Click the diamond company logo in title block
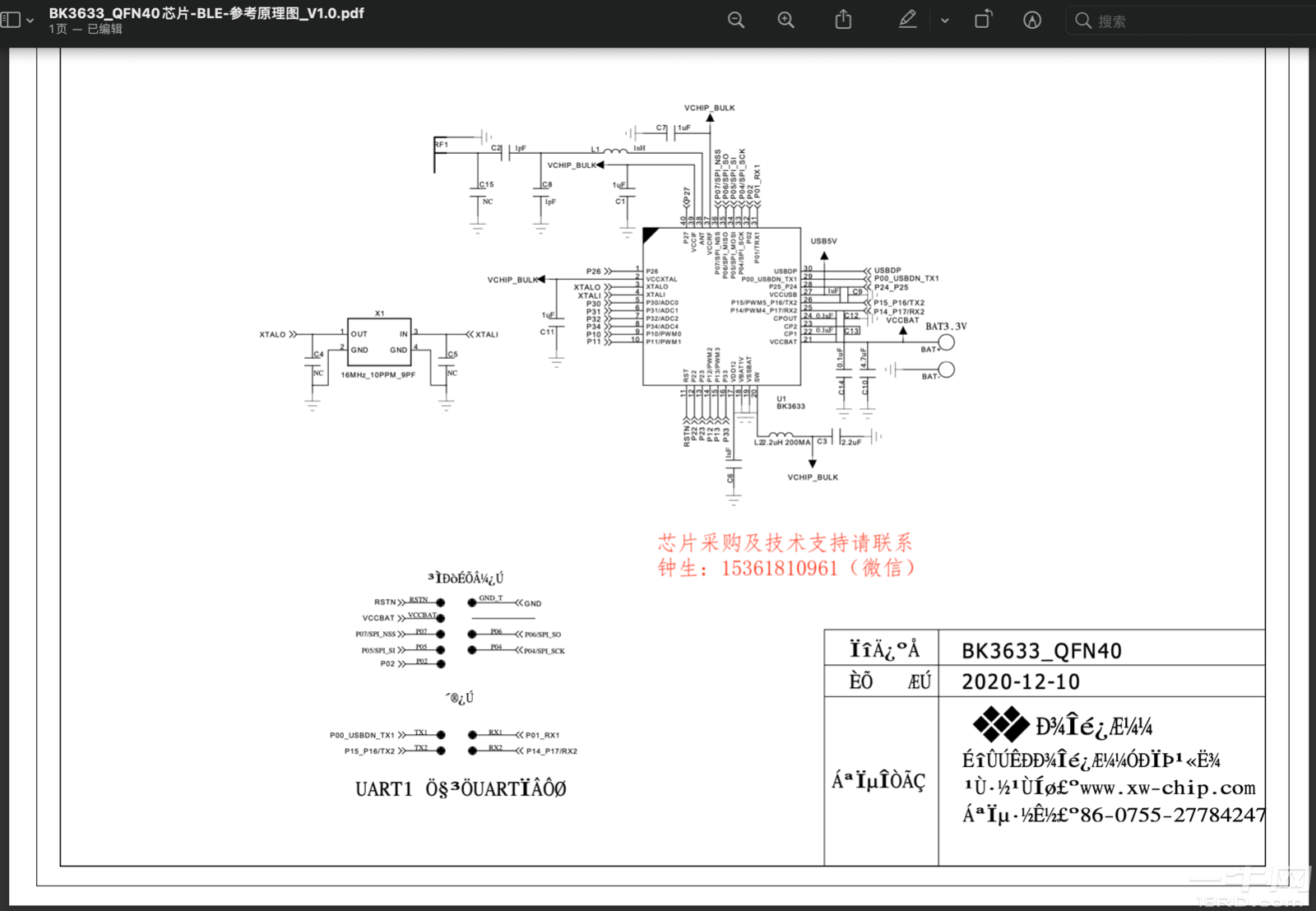 pyautogui.click(x=1000, y=725)
